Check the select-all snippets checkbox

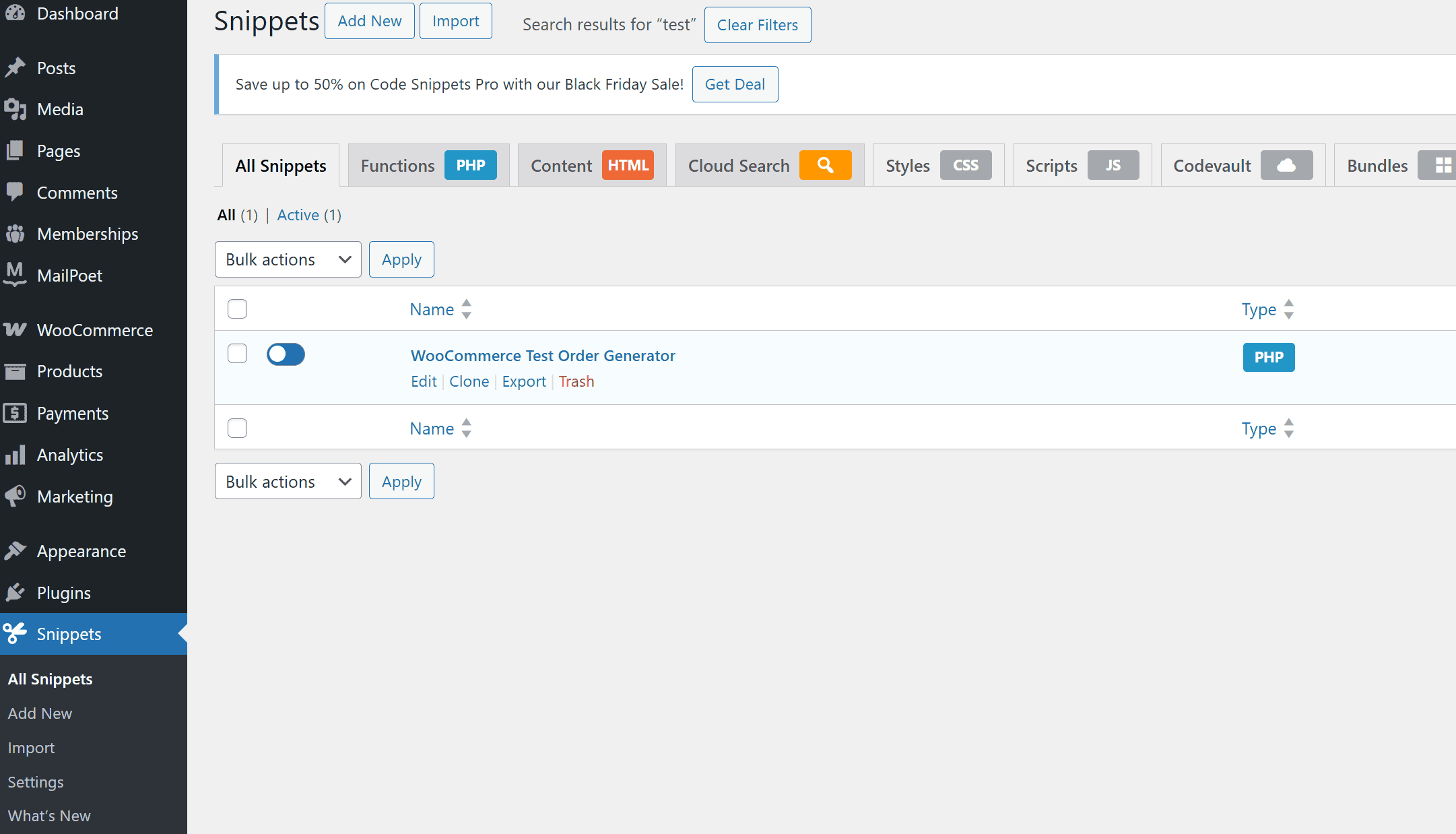click(x=237, y=309)
